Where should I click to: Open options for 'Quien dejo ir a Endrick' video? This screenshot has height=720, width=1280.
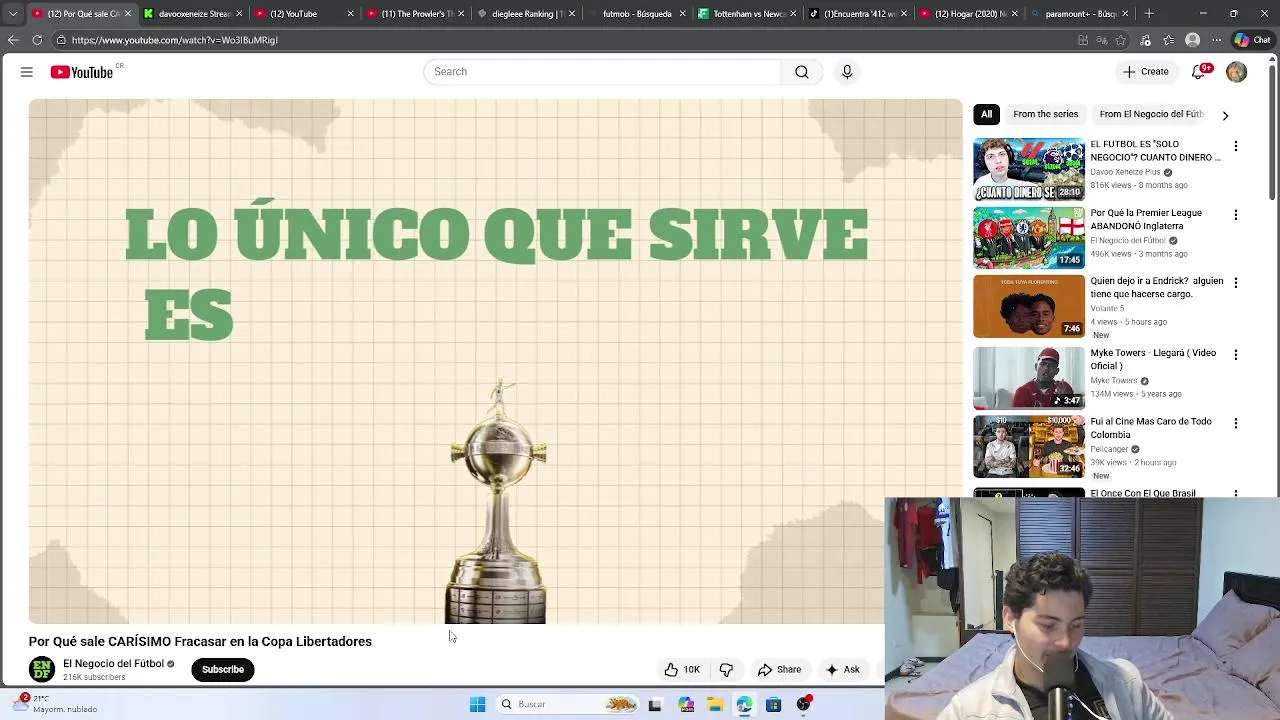coord(1236,283)
